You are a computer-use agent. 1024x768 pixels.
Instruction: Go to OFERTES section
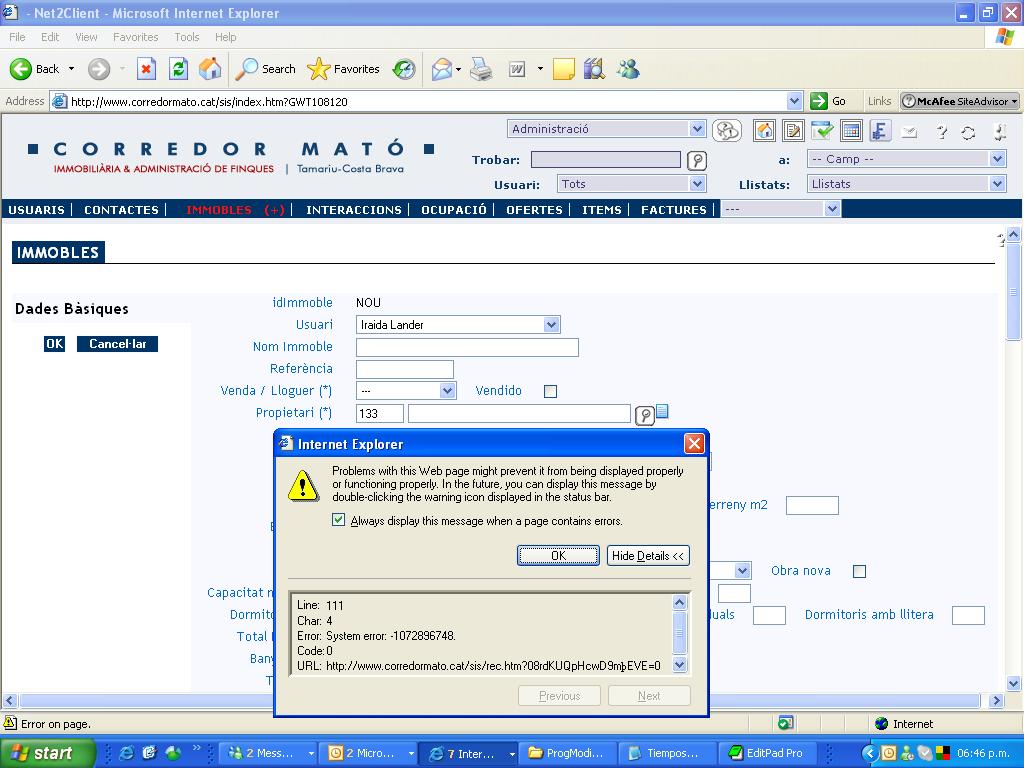coord(534,210)
